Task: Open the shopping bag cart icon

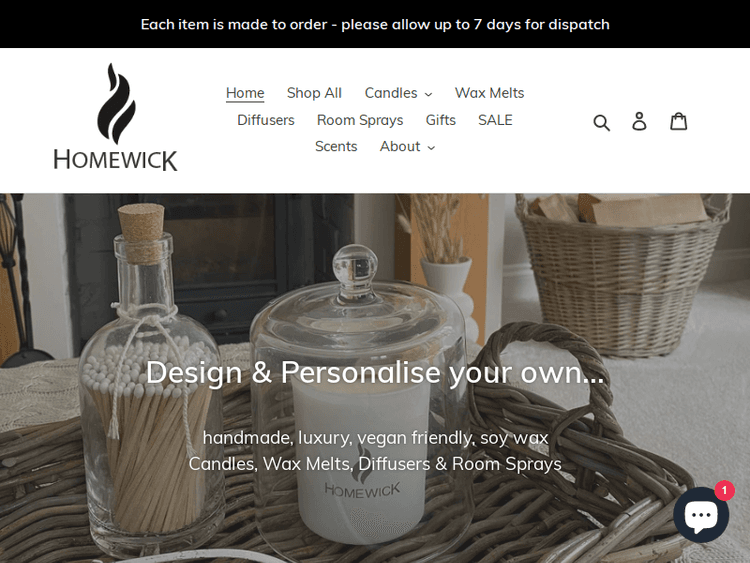Action: (x=678, y=121)
